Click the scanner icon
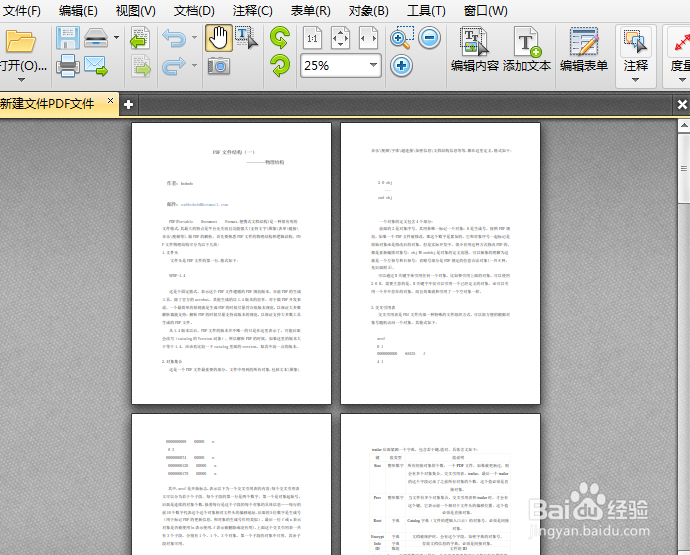690x555 pixels. (96, 38)
